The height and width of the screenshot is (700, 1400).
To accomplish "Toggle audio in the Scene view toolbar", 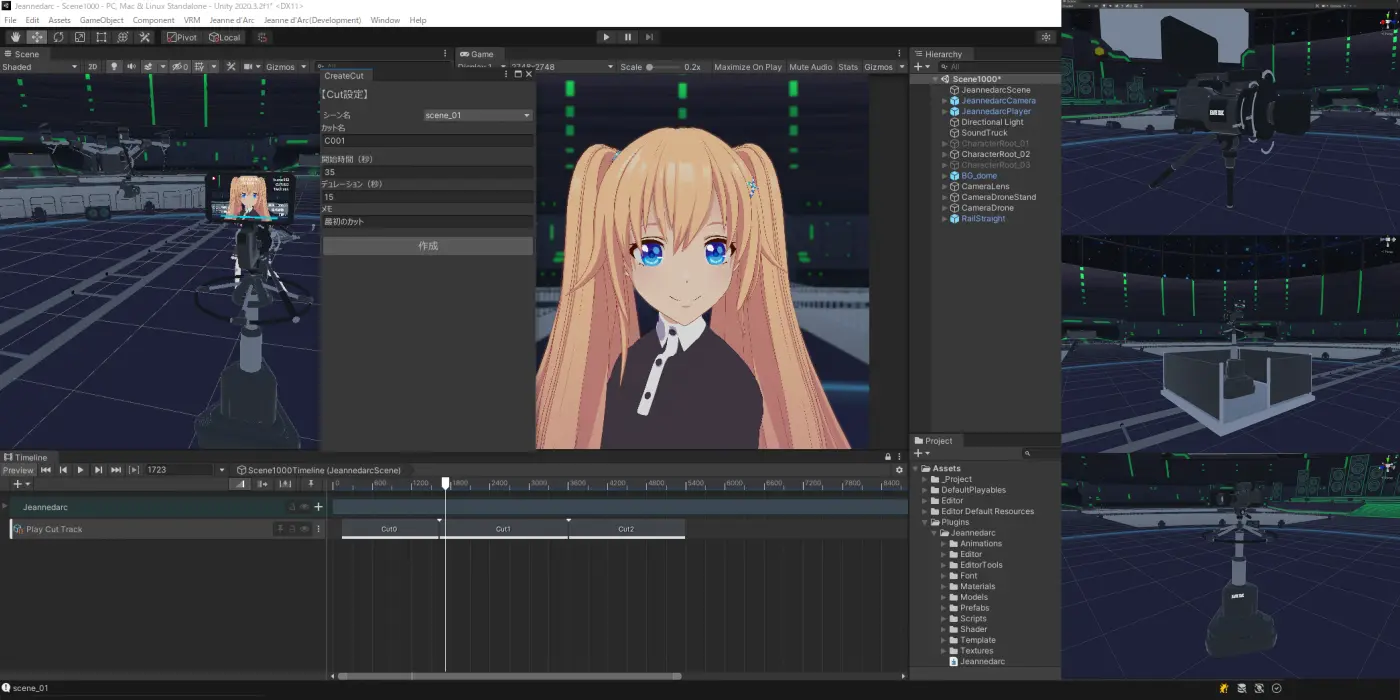I will click(x=133, y=66).
